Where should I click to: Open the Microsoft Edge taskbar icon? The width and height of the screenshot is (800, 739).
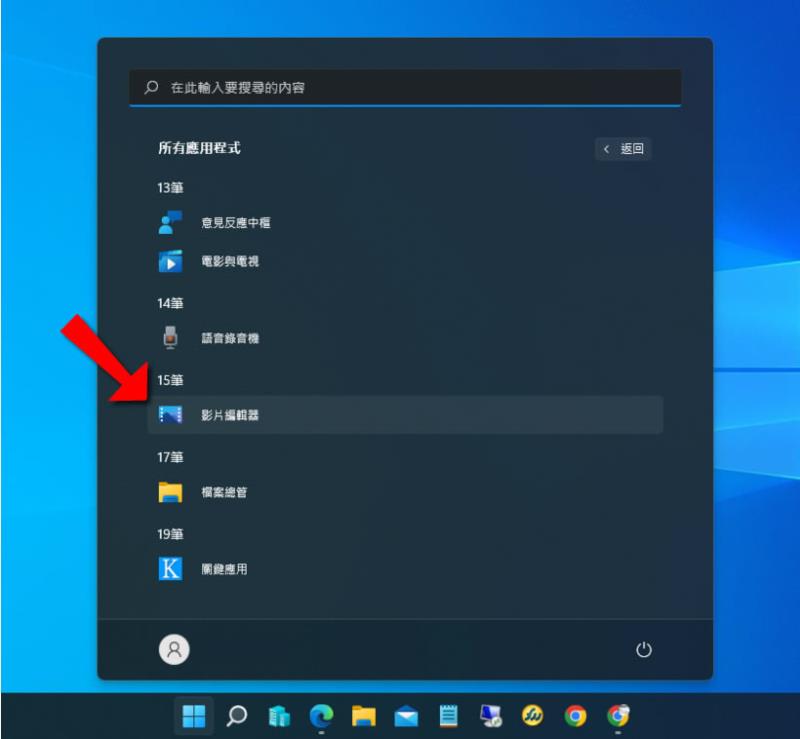(x=321, y=716)
